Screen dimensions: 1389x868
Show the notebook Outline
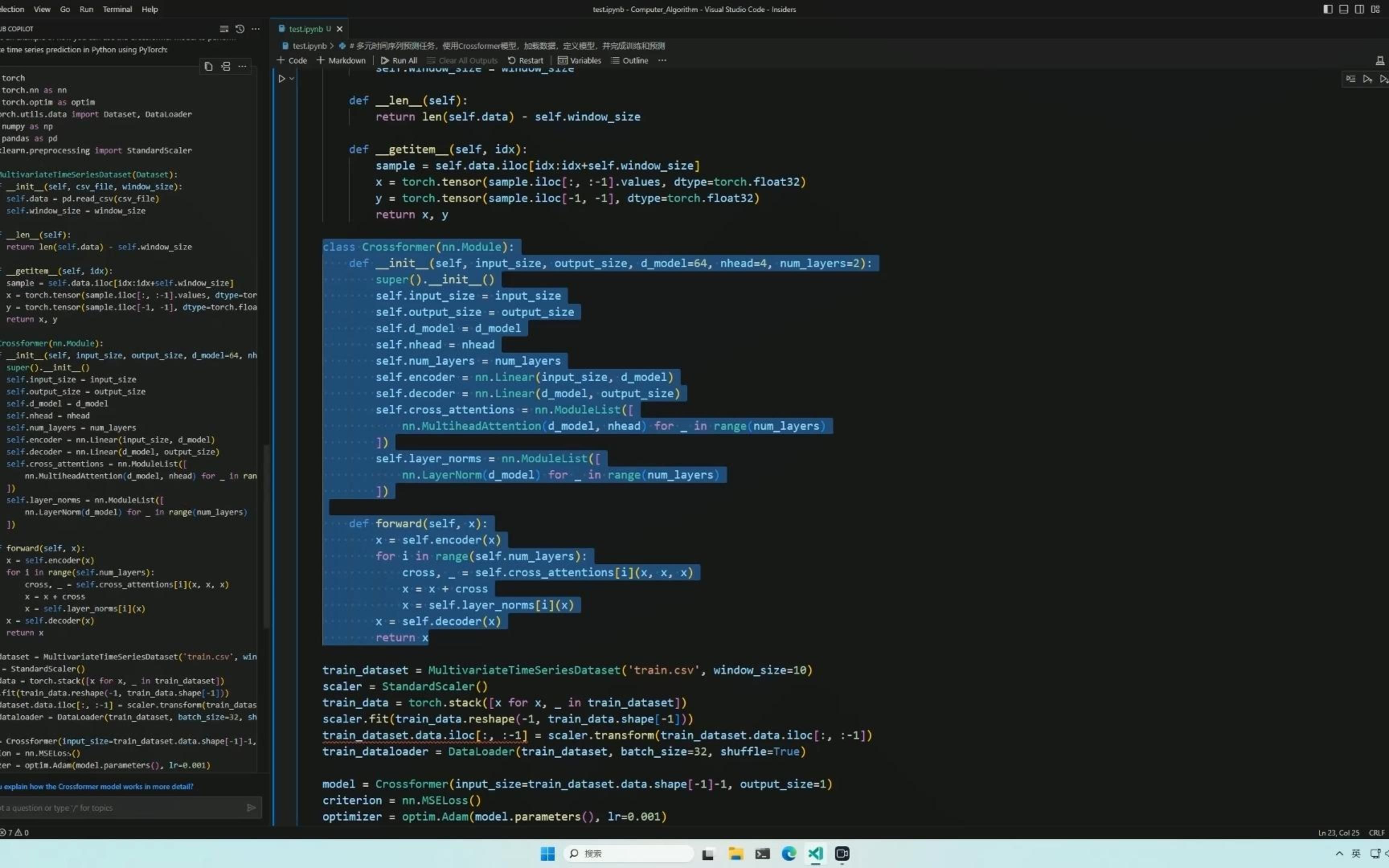click(x=630, y=60)
